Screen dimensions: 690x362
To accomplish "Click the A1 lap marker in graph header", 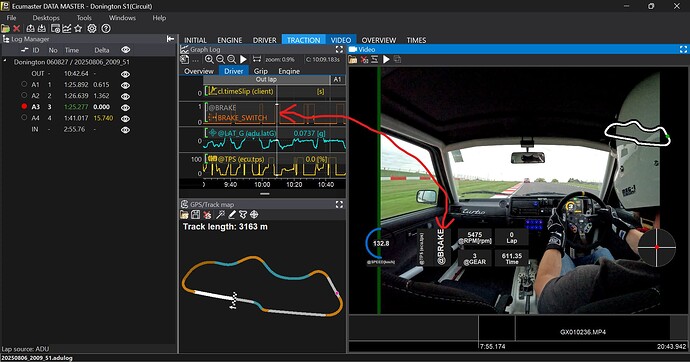I will pos(338,80).
